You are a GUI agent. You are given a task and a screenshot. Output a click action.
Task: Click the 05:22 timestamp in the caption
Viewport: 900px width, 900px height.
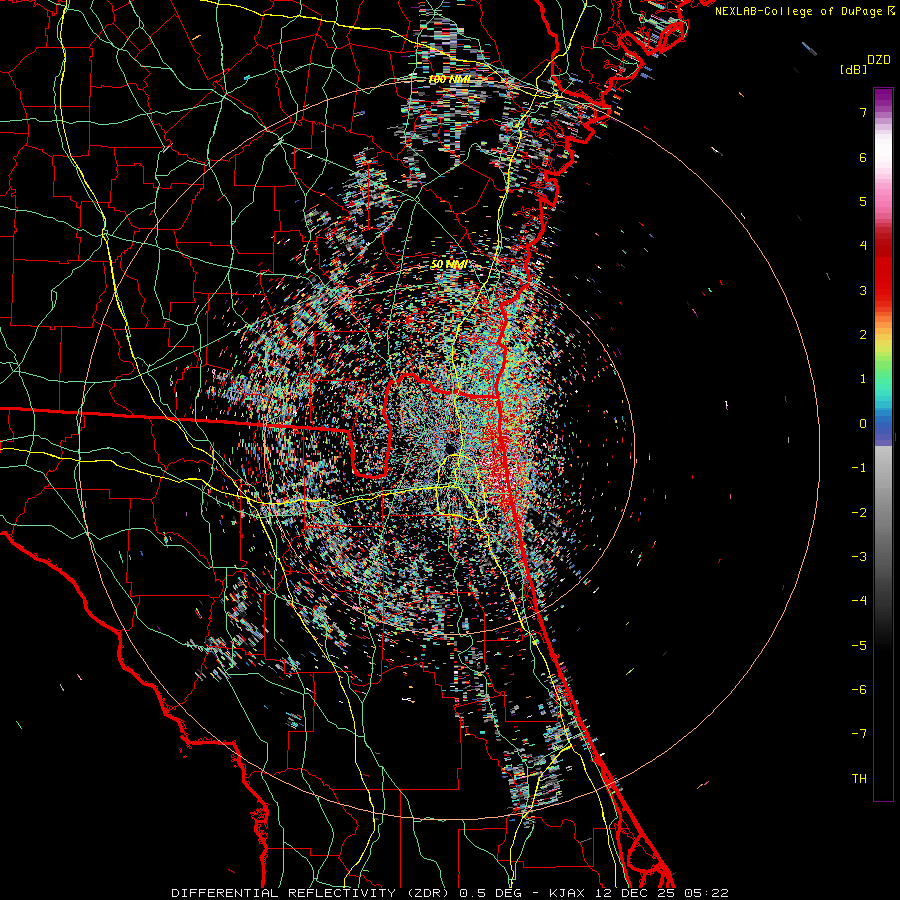(x=709, y=893)
